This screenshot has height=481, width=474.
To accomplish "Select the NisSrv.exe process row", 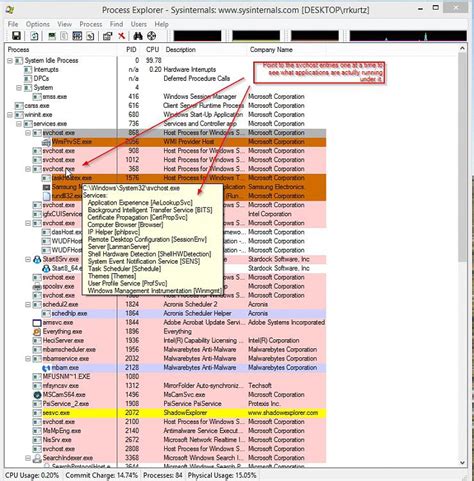I will tap(179, 440).
